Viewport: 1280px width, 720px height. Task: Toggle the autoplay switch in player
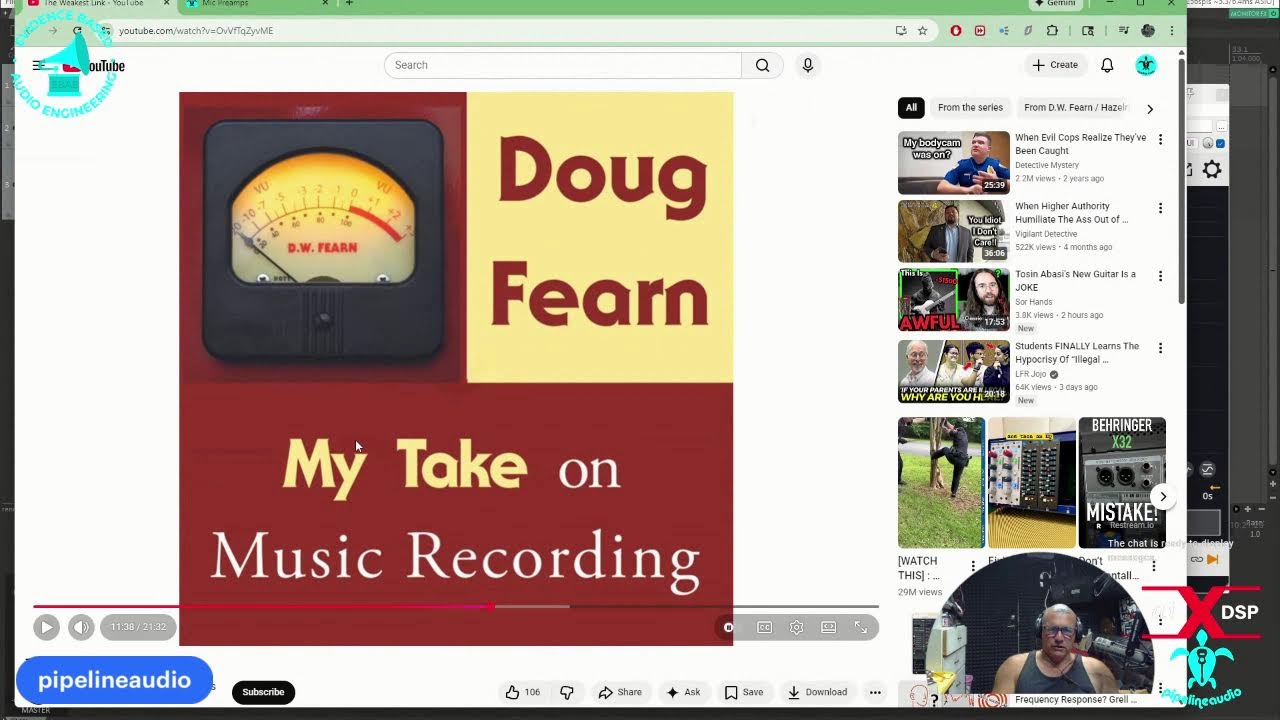729,627
